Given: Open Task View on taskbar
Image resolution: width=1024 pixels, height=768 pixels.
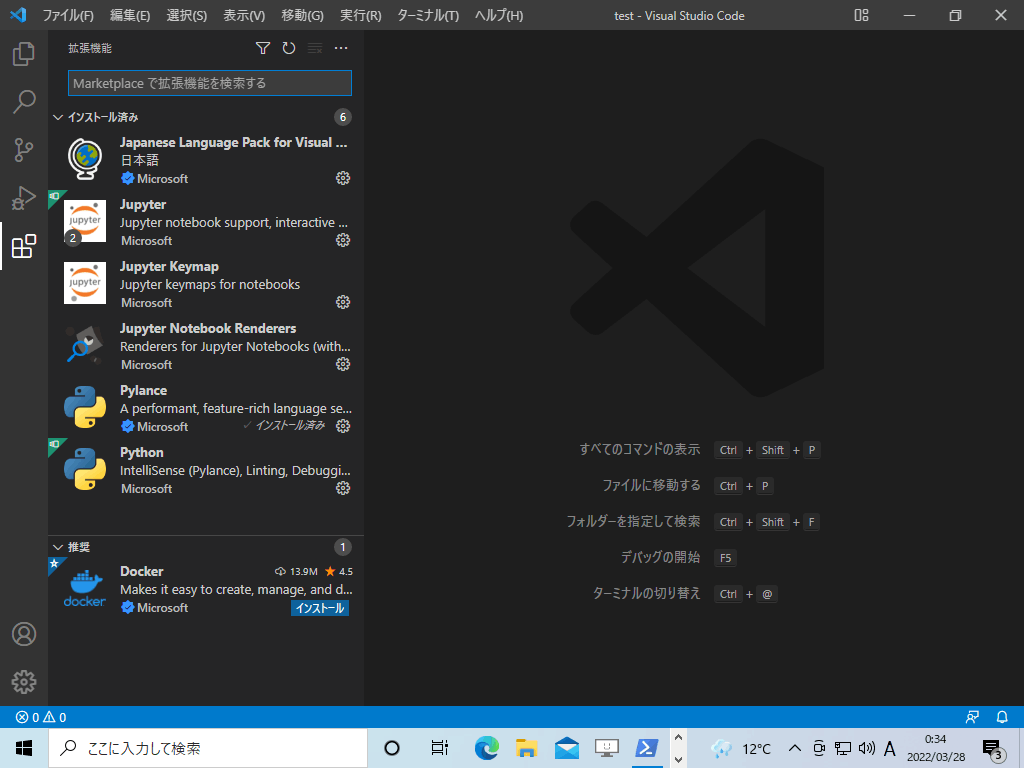Looking at the screenshot, I should [440, 748].
